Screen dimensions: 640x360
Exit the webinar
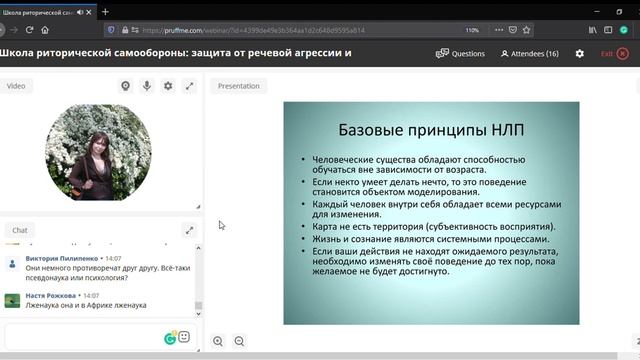click(615, 53)
